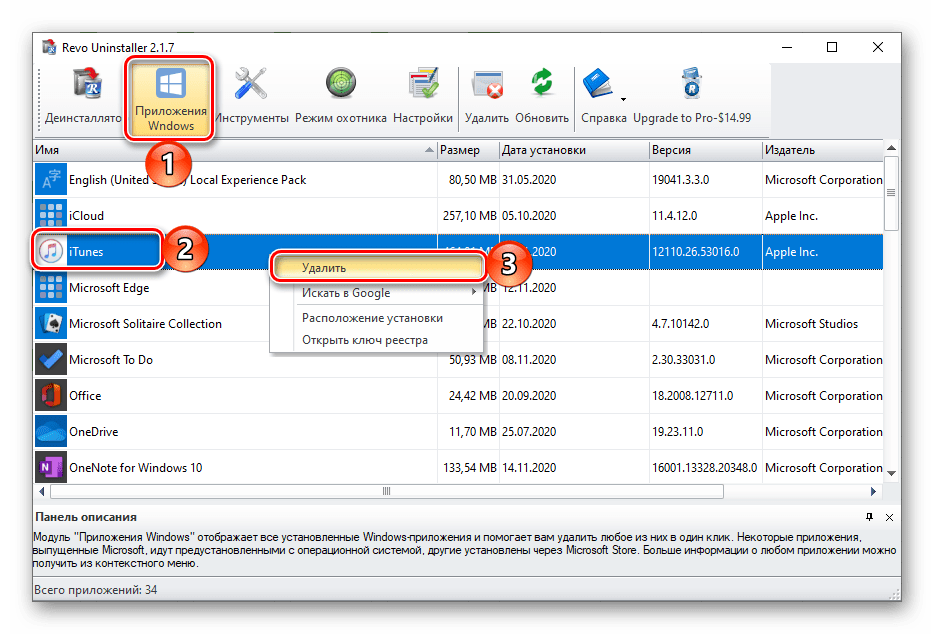934x634 pixels.
Task: Click the iTunes app icon
Action: [x=51, y=251]
